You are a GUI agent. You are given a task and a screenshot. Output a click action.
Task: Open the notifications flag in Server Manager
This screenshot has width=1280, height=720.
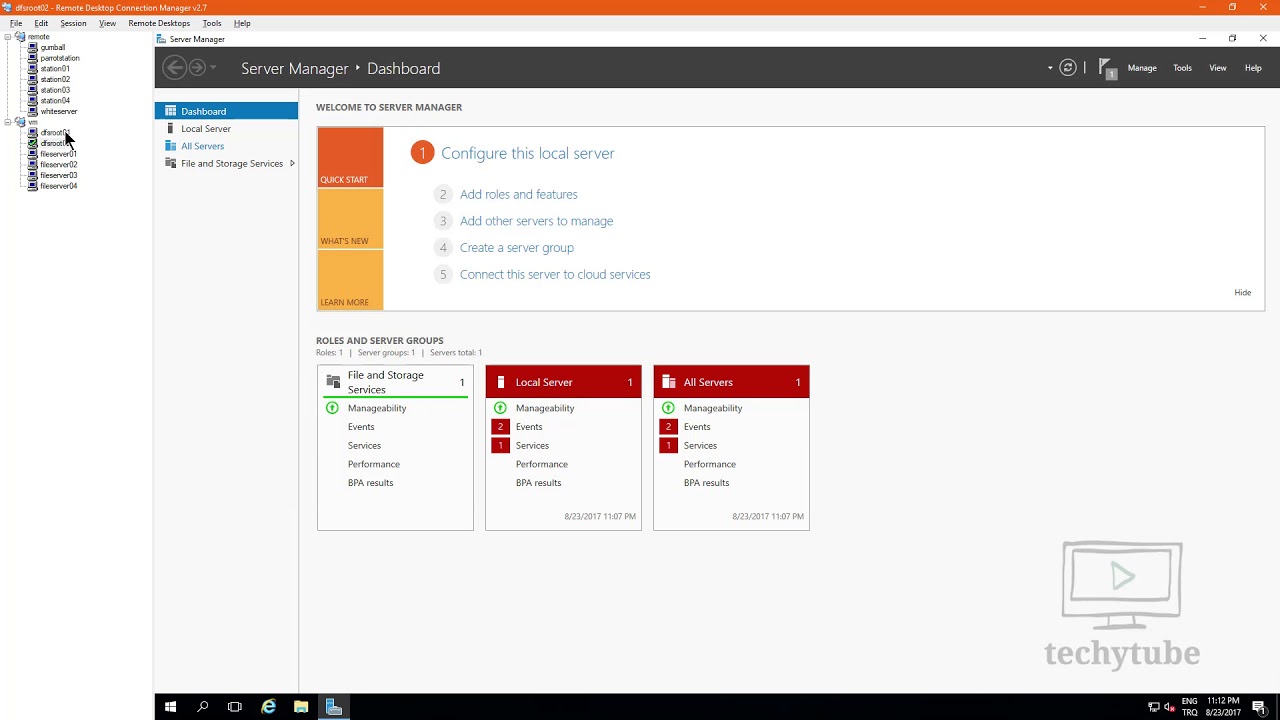(x=1106, y=68)
